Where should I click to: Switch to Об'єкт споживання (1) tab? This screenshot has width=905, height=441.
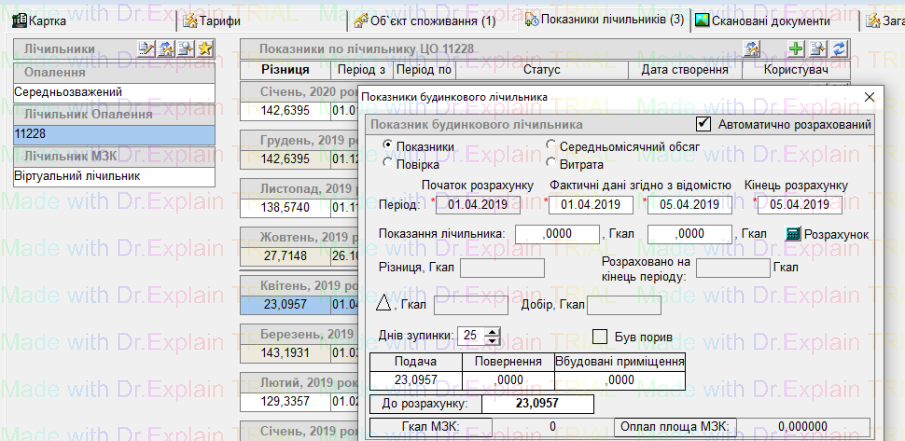tap(430, 20)
